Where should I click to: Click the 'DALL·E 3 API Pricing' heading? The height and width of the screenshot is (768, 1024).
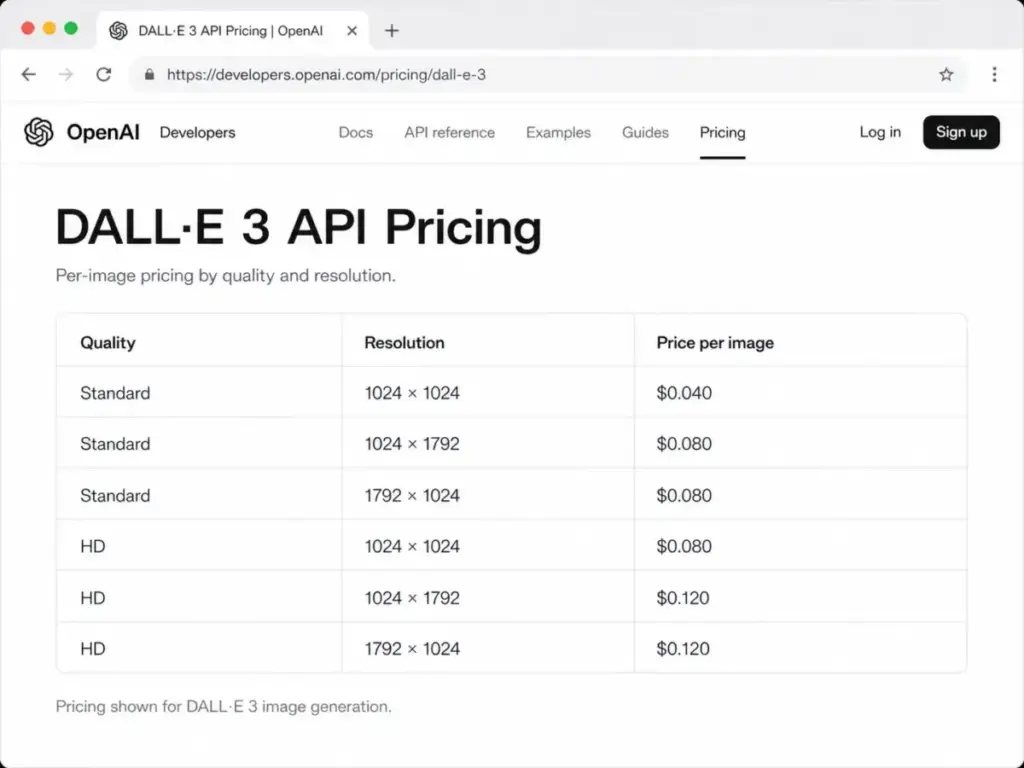299,227
